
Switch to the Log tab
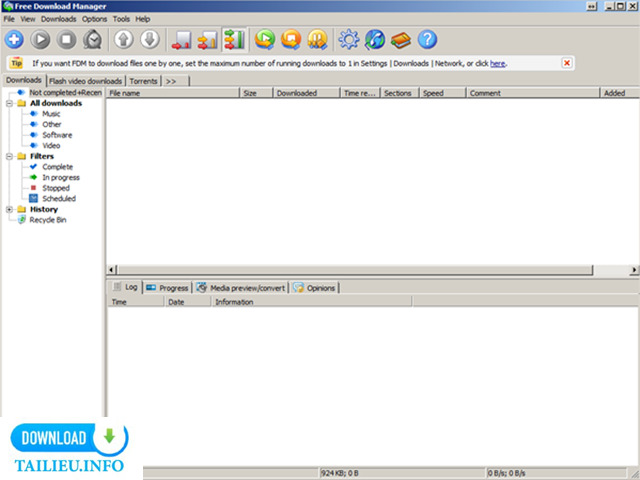tap(125, 287)
